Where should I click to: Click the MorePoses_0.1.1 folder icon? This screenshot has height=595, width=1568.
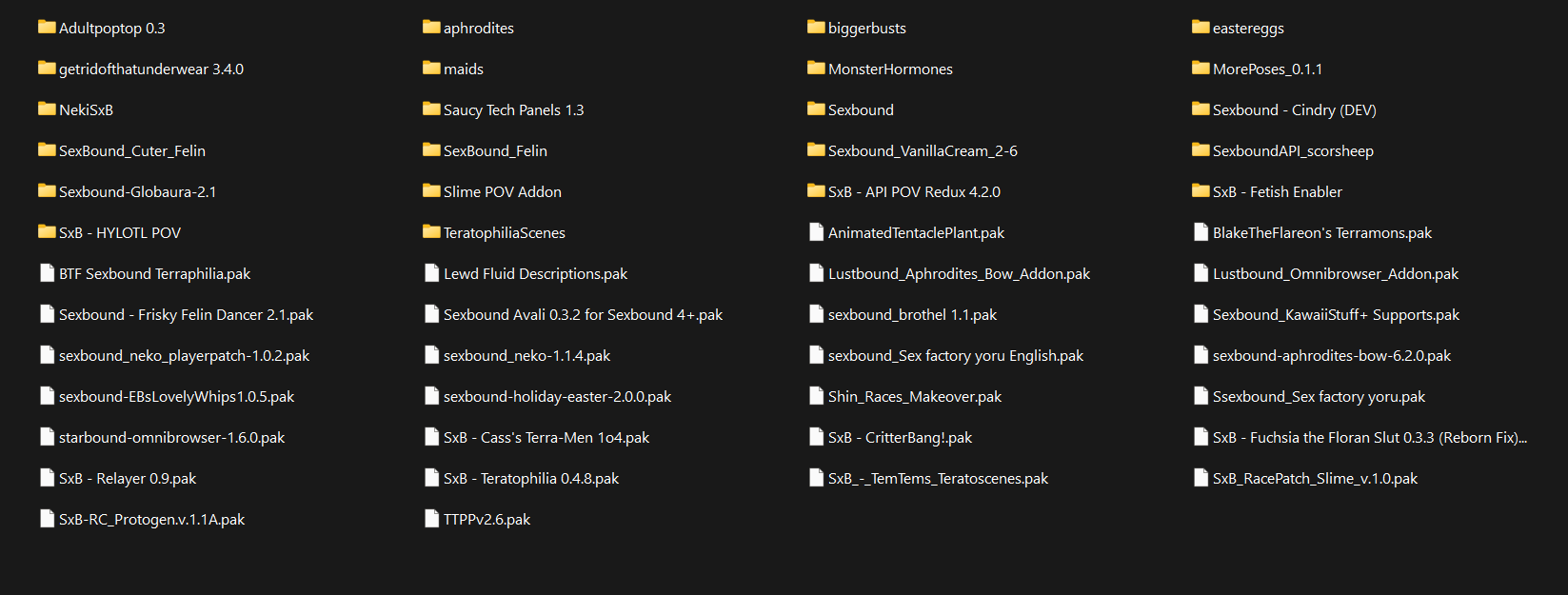(x=1201, y=68)
